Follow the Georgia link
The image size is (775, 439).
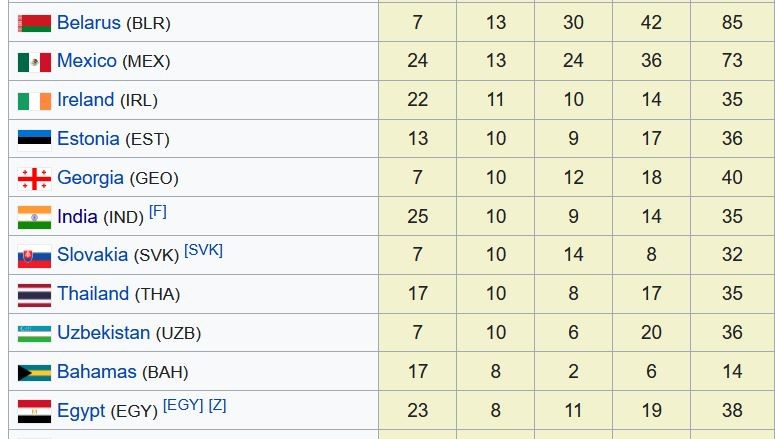(x=90, y=178)
